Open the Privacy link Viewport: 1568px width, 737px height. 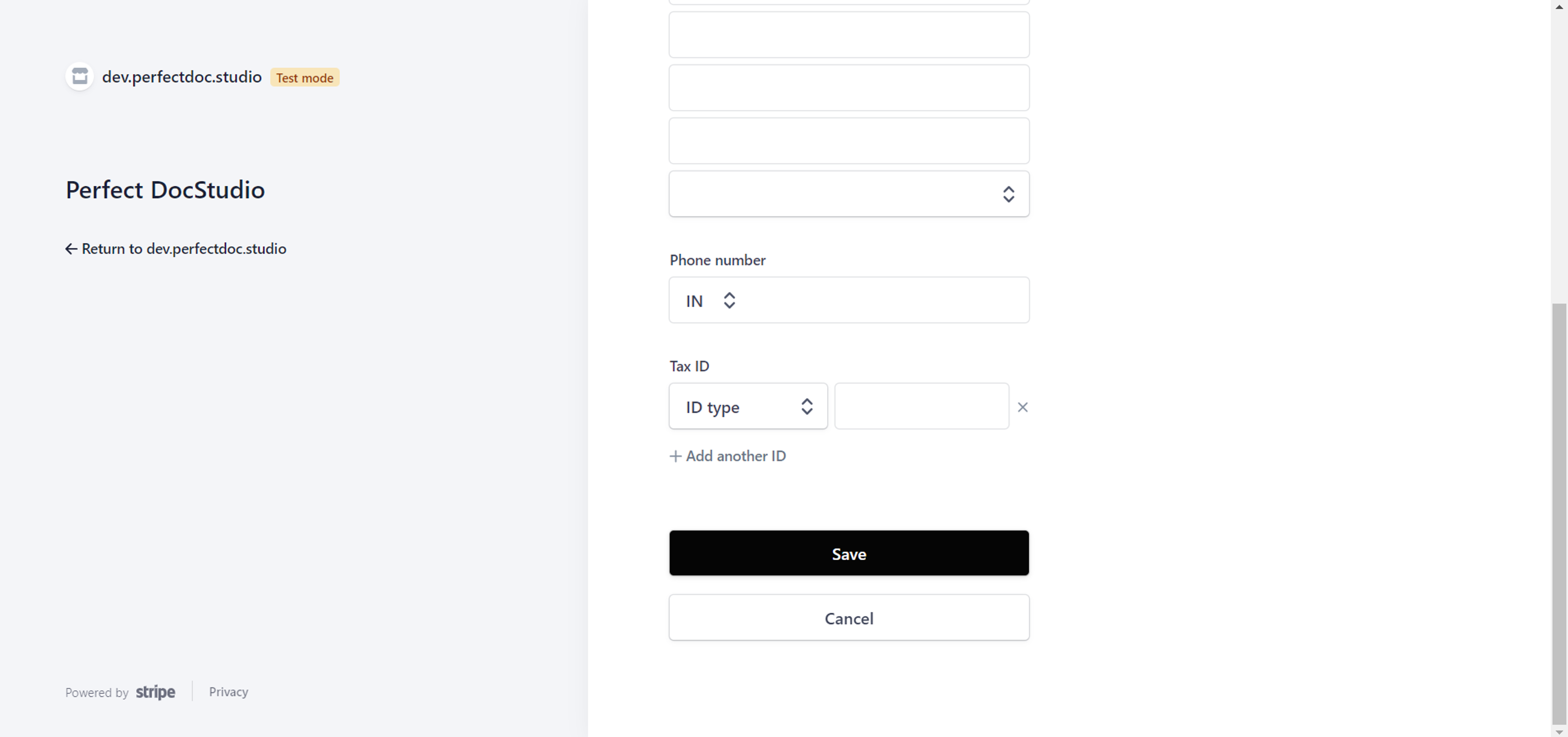[x=228, y=692]
